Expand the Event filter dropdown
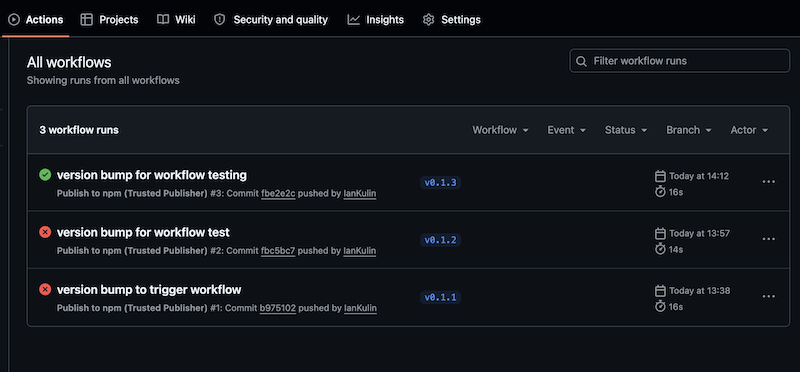Image resolution: width=800 pixels, height=372 pixels. tap(566, 130)
